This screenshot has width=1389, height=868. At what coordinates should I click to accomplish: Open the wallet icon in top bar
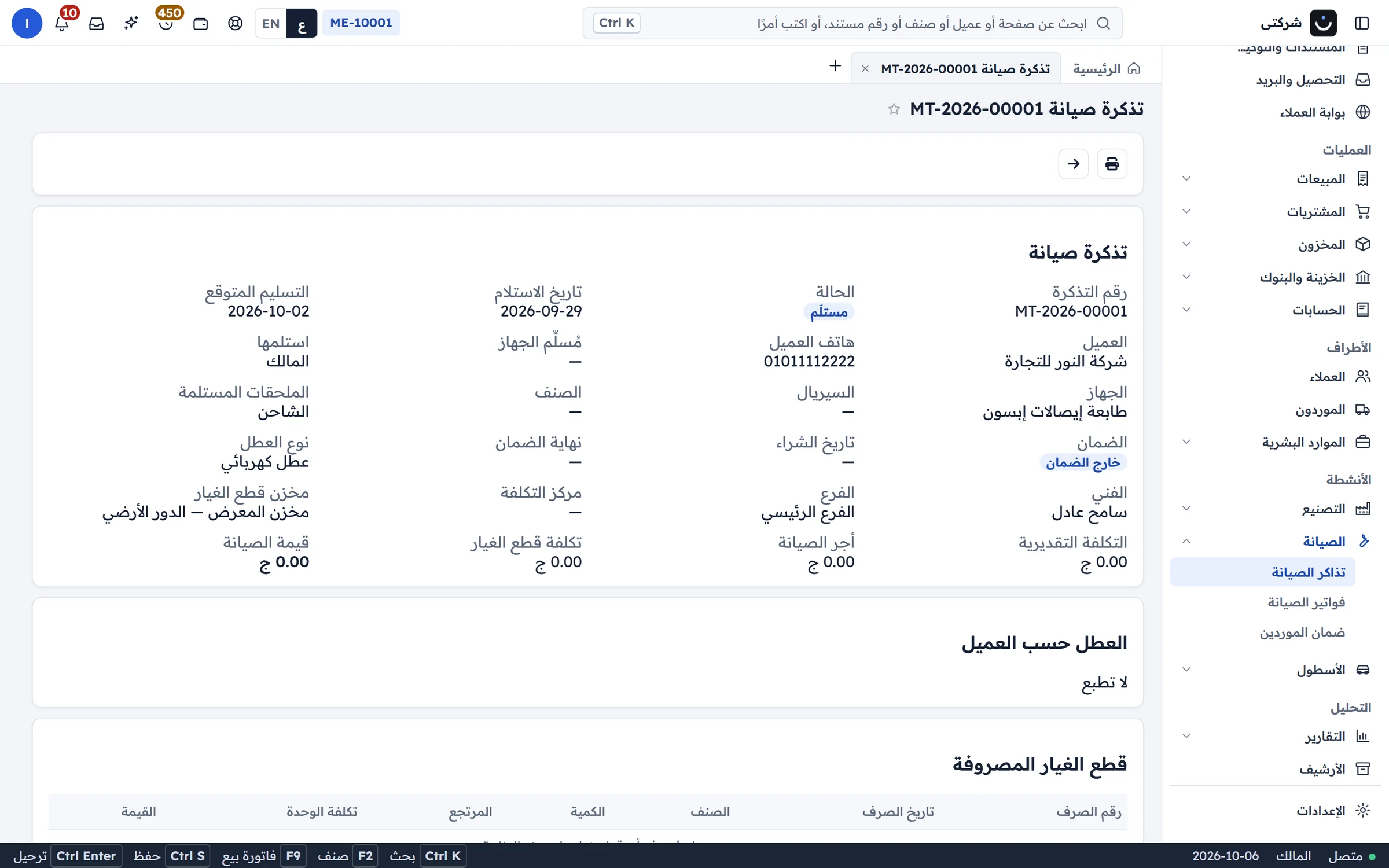[x=201, y=23]
